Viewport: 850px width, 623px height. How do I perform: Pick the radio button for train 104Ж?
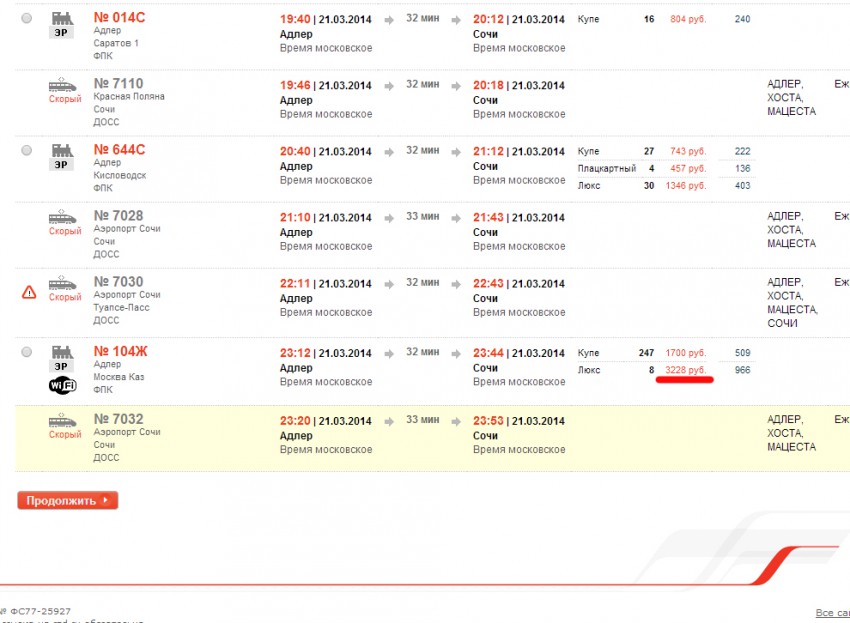pos(26,352)
